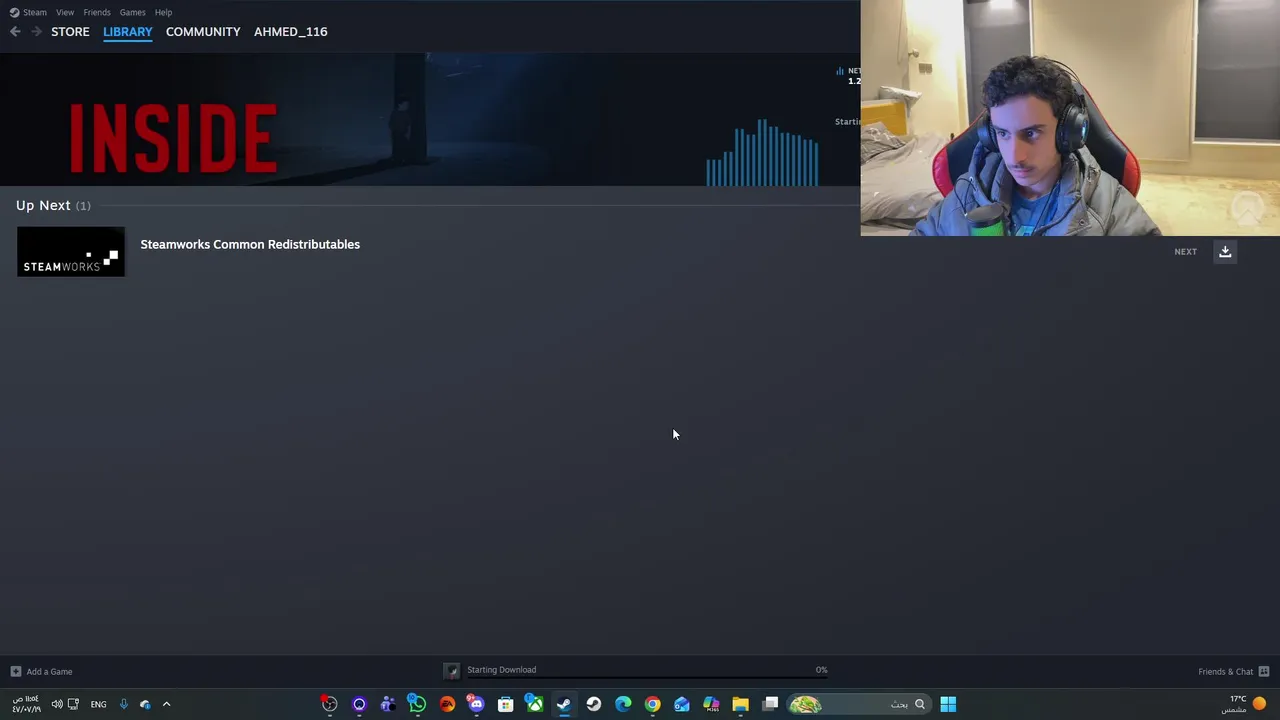Open Microsoft Store from taskbar
1280x720 pixels.
coord(505,704)
